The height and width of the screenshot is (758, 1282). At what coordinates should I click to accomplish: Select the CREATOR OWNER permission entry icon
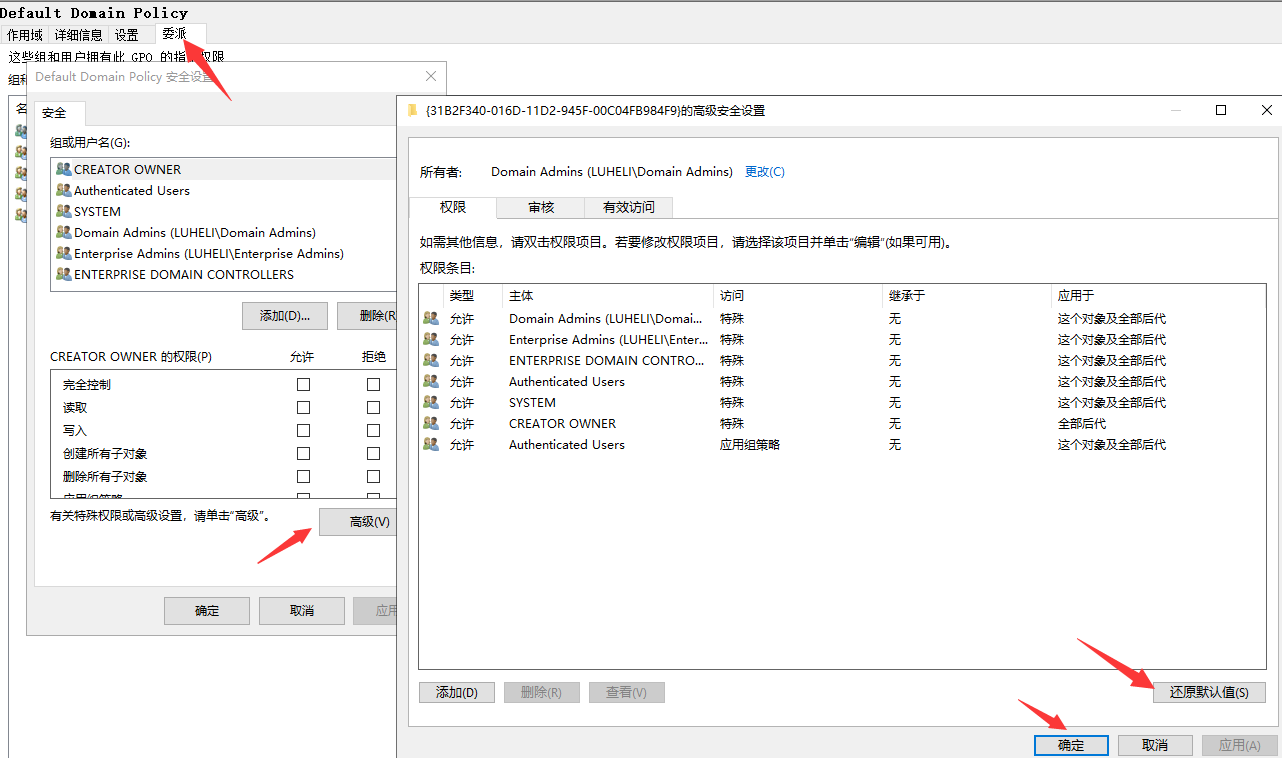coord(431,423)
